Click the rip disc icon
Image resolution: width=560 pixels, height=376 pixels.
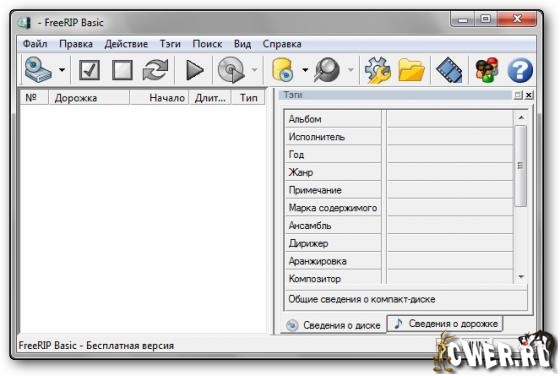231,70
